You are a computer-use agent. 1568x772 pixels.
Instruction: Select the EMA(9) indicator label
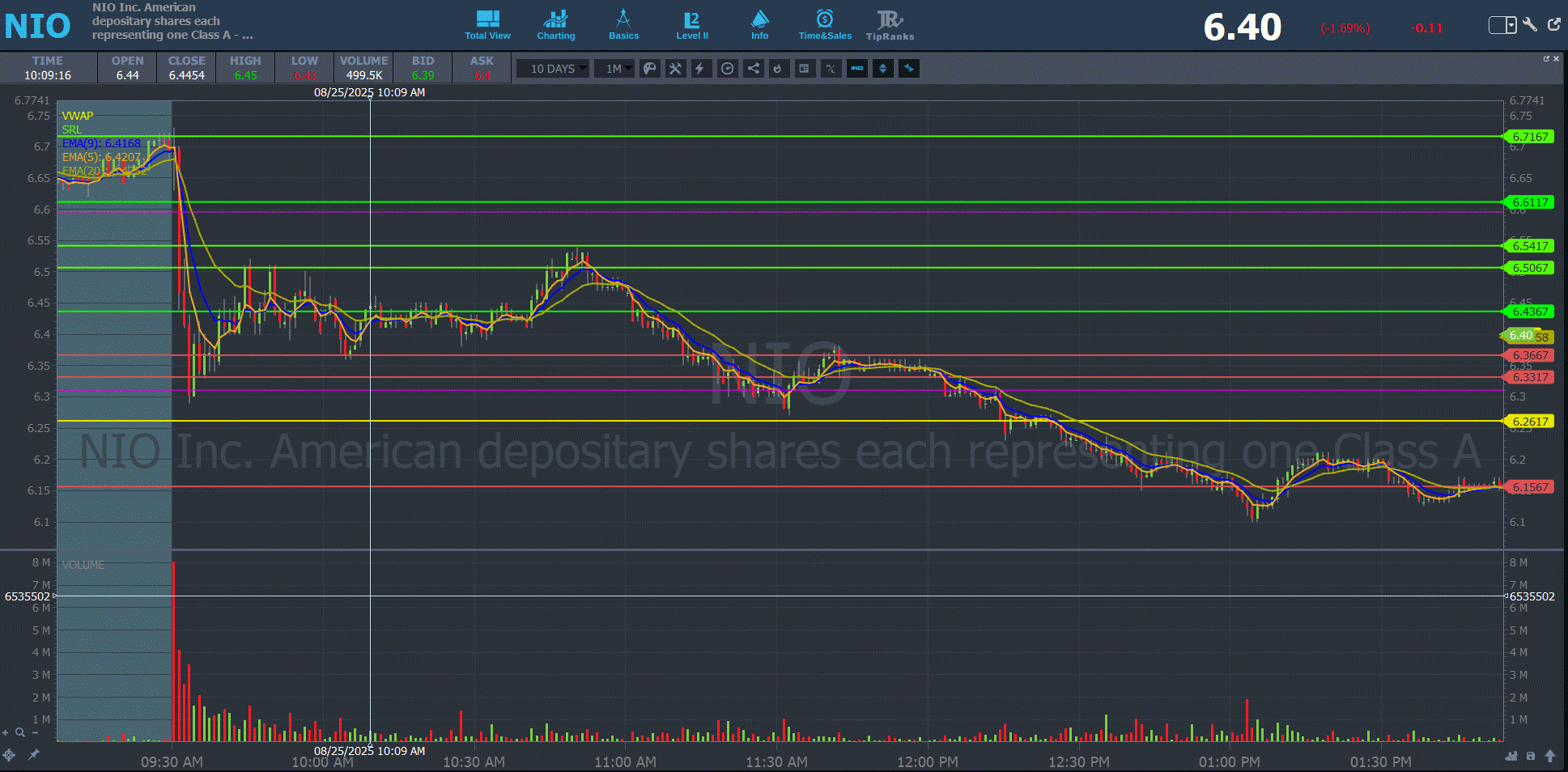101,143
